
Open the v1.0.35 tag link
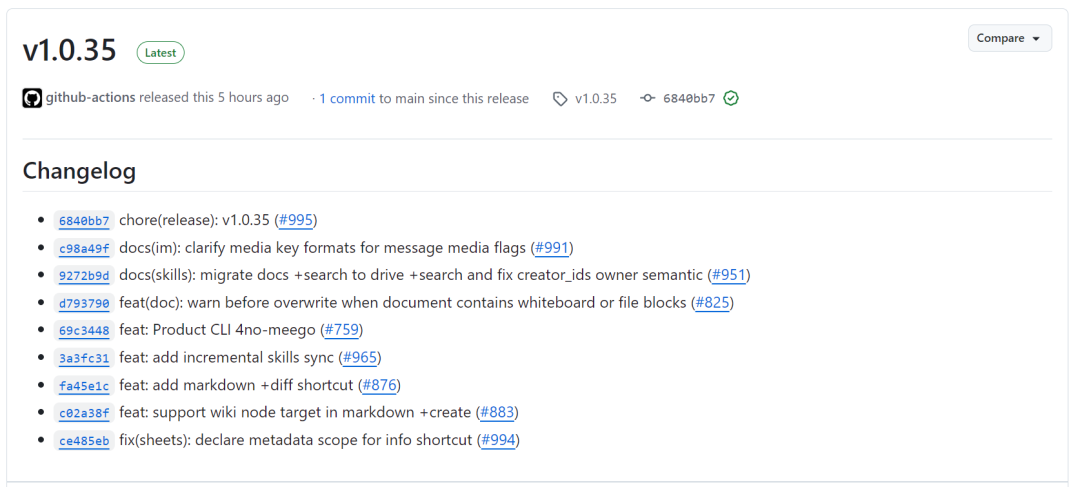(x=596, y=99)
